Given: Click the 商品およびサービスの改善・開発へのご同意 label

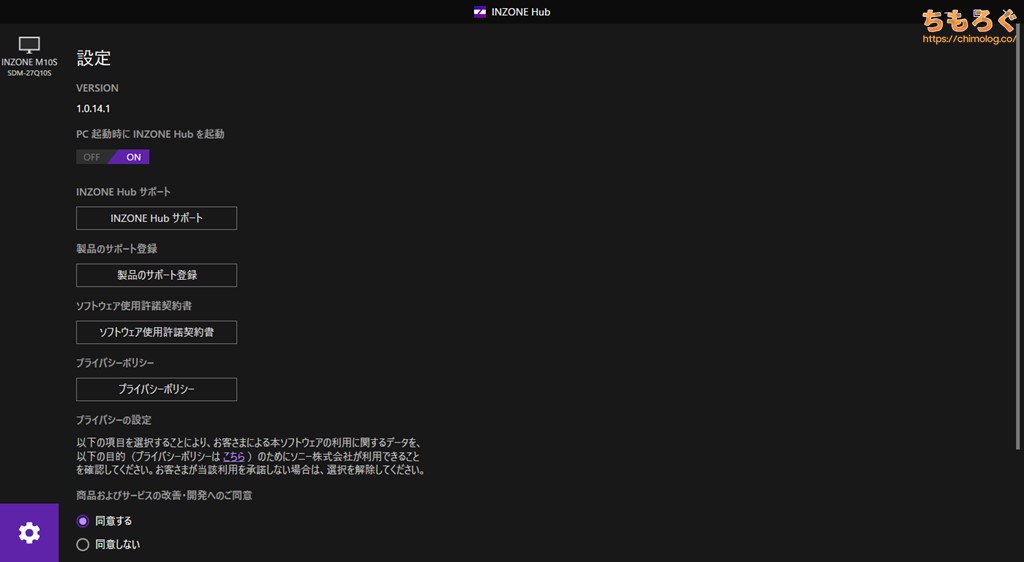Looking at the screenshot, I should click(164, 495).
